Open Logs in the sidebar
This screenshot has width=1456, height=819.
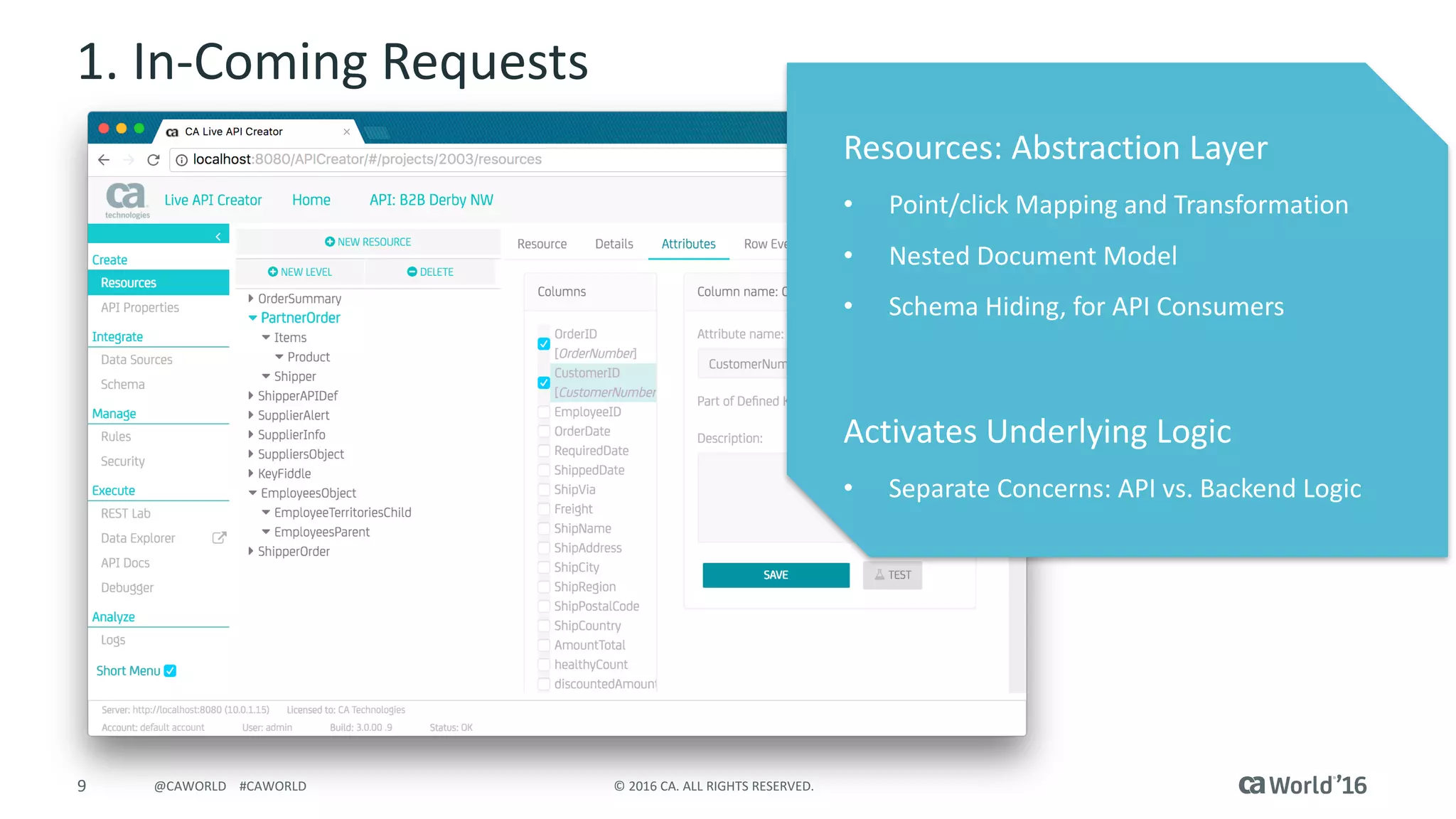click(x=112, y=640)
